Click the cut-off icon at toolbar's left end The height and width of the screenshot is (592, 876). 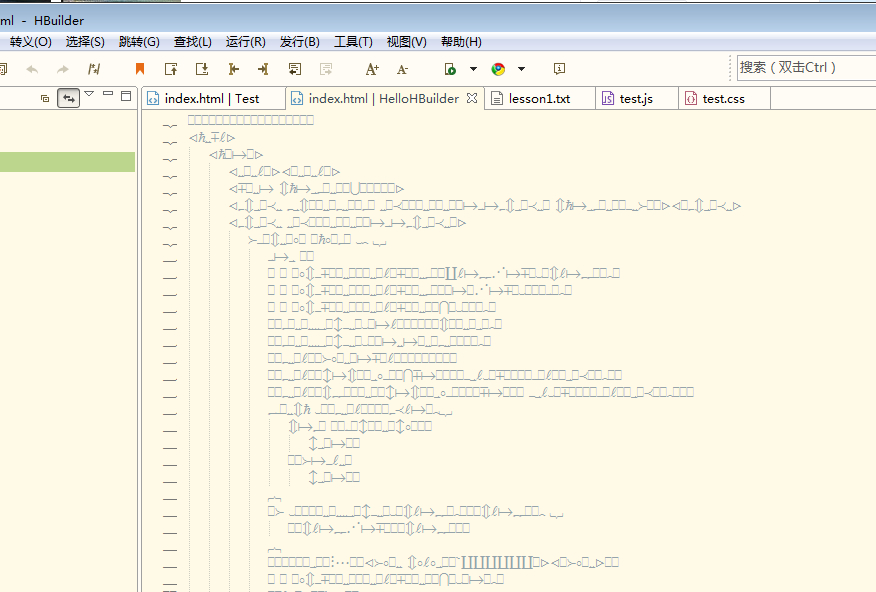pyautogui.click(x=3, y=69)
